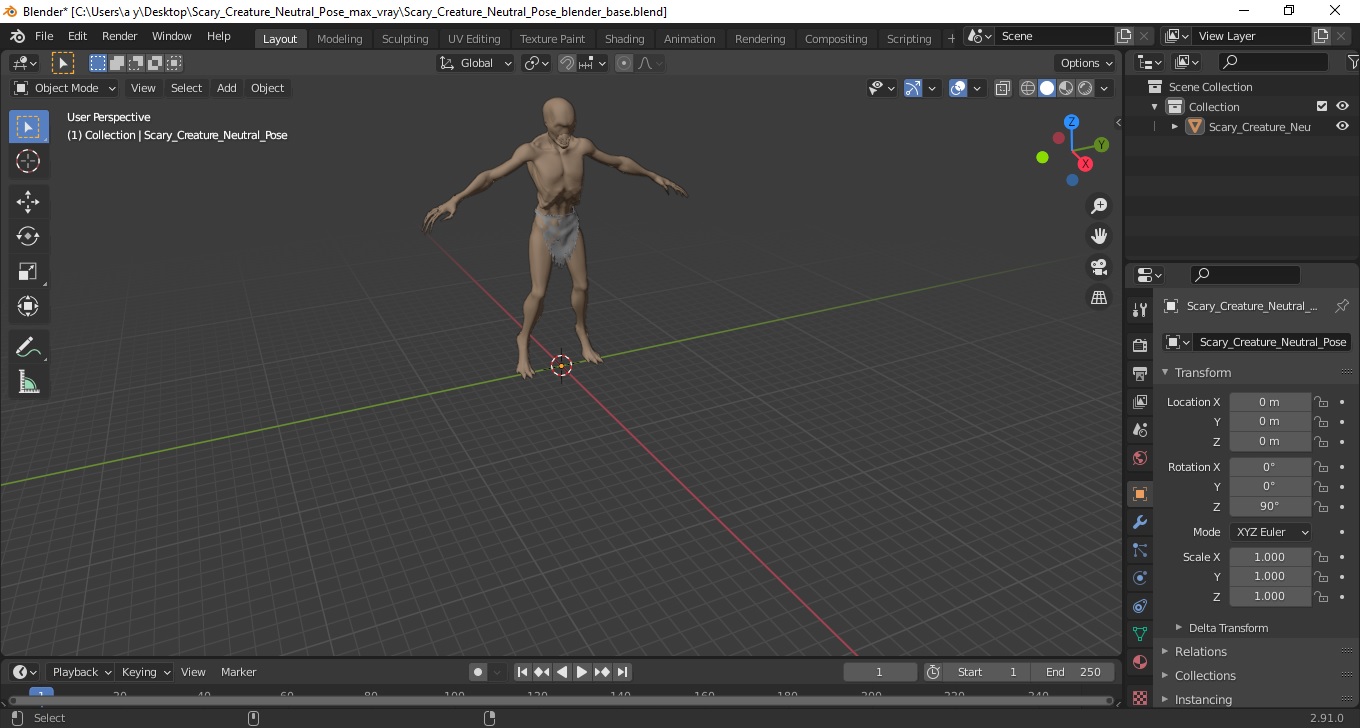Open the pivot point dropdown
Image resolution: width=1360 pixels, height=728 pixels.
coord(537,63)
